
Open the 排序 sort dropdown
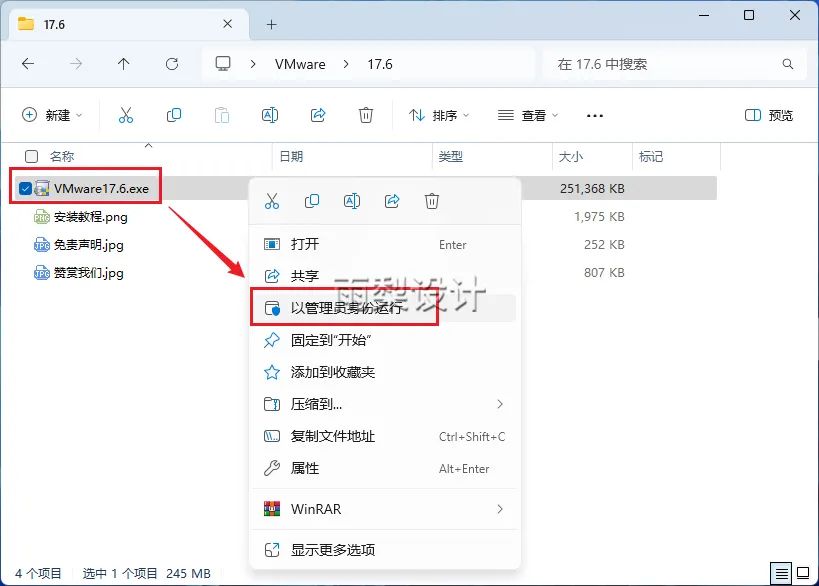(439, 115)
